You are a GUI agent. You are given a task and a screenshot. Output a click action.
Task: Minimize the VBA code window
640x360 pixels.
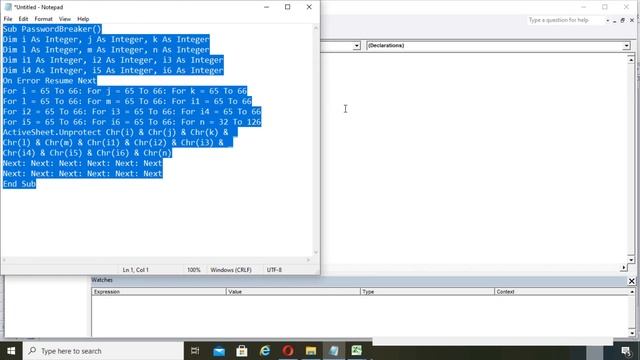click(x=615, y=20)
